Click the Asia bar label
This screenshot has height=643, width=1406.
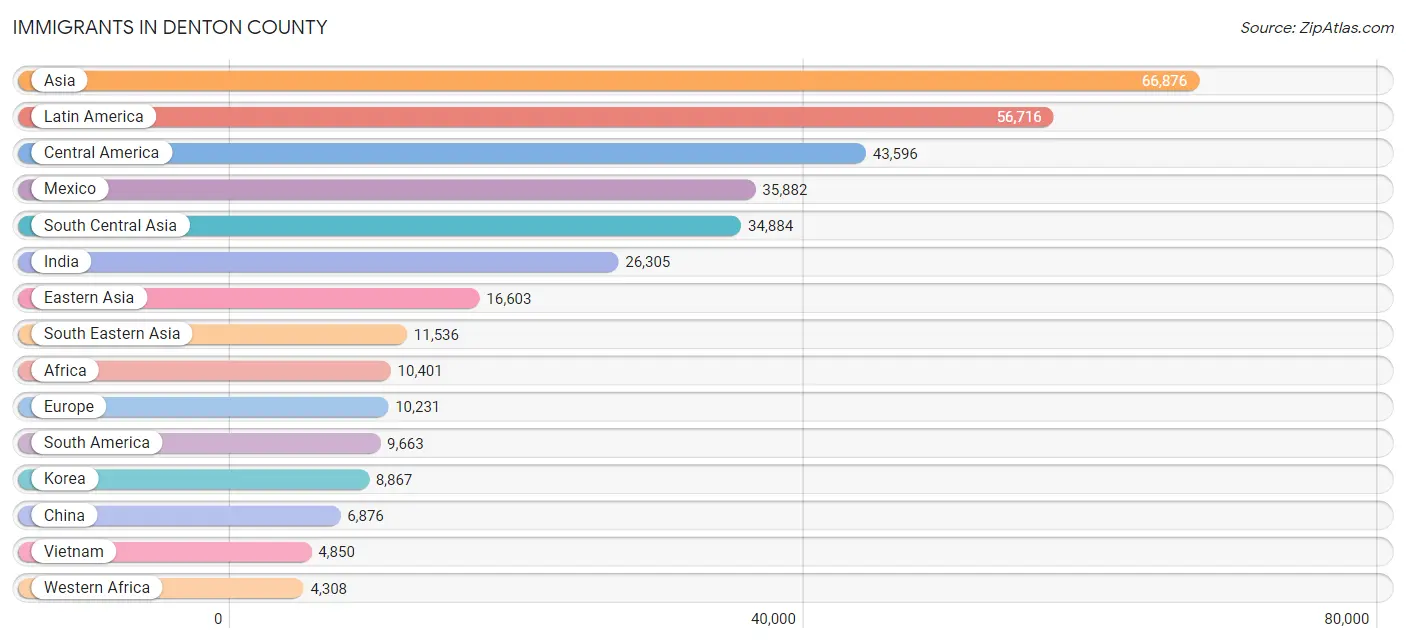pos(60,80)
